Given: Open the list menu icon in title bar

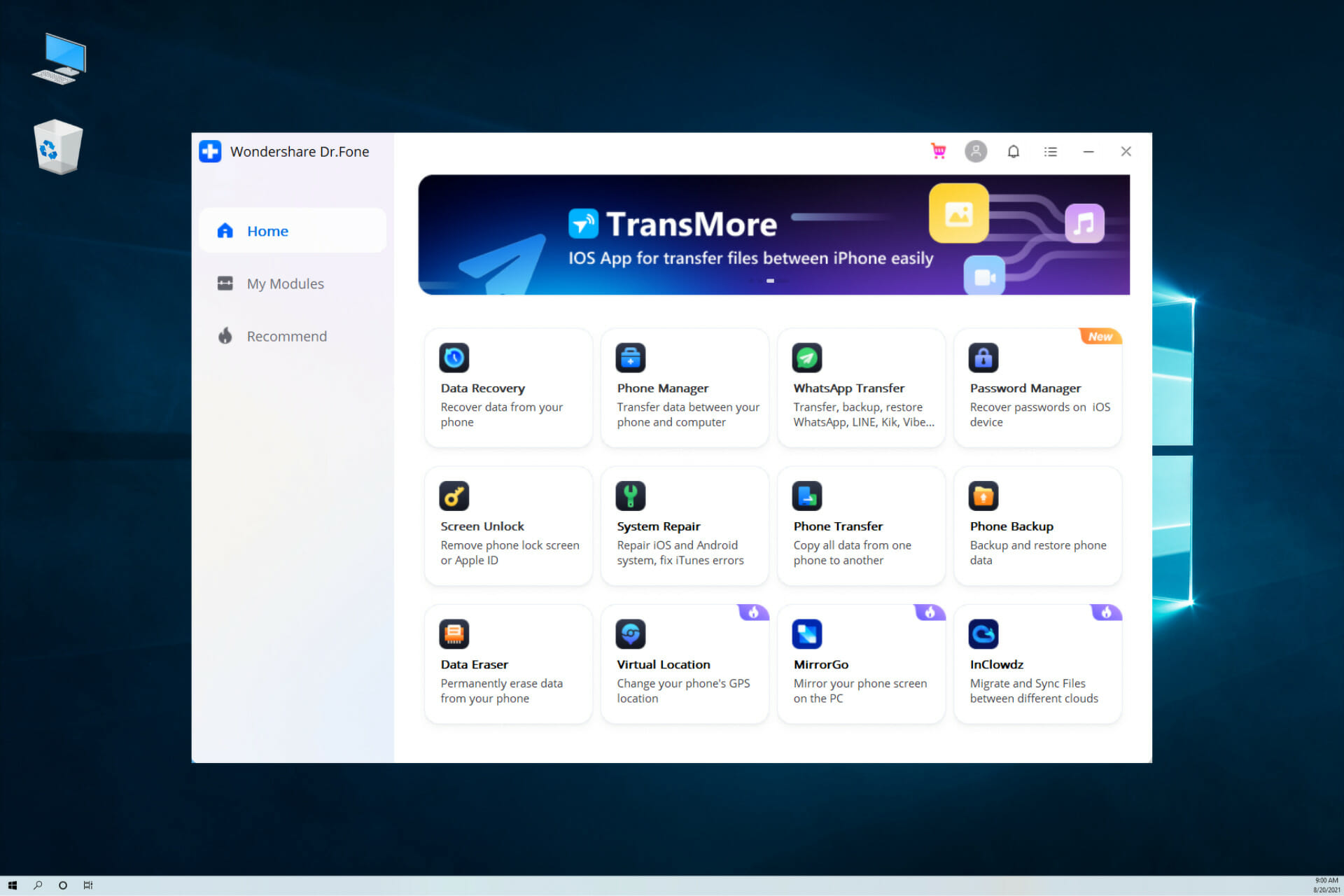Looking at the screenshot, I should click(x=1050, y=151).
